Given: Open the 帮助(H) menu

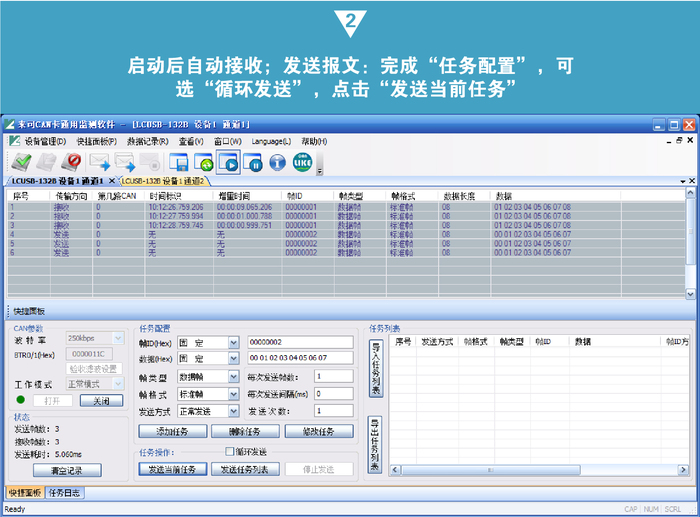Looking at the screenshot, I should point(314,142).
